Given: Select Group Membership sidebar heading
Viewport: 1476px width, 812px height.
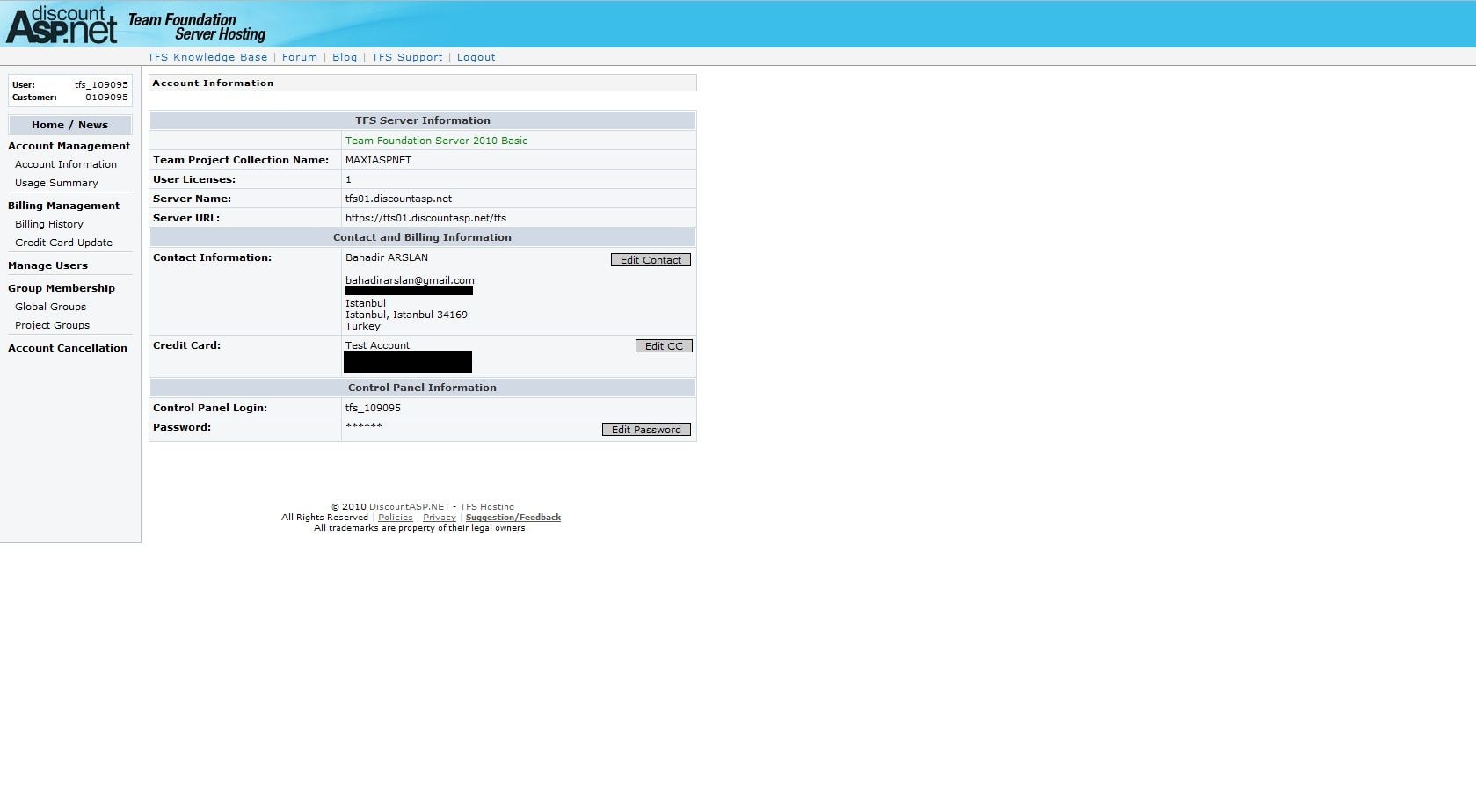Looking at the screenshot, I should click(62, 288).
